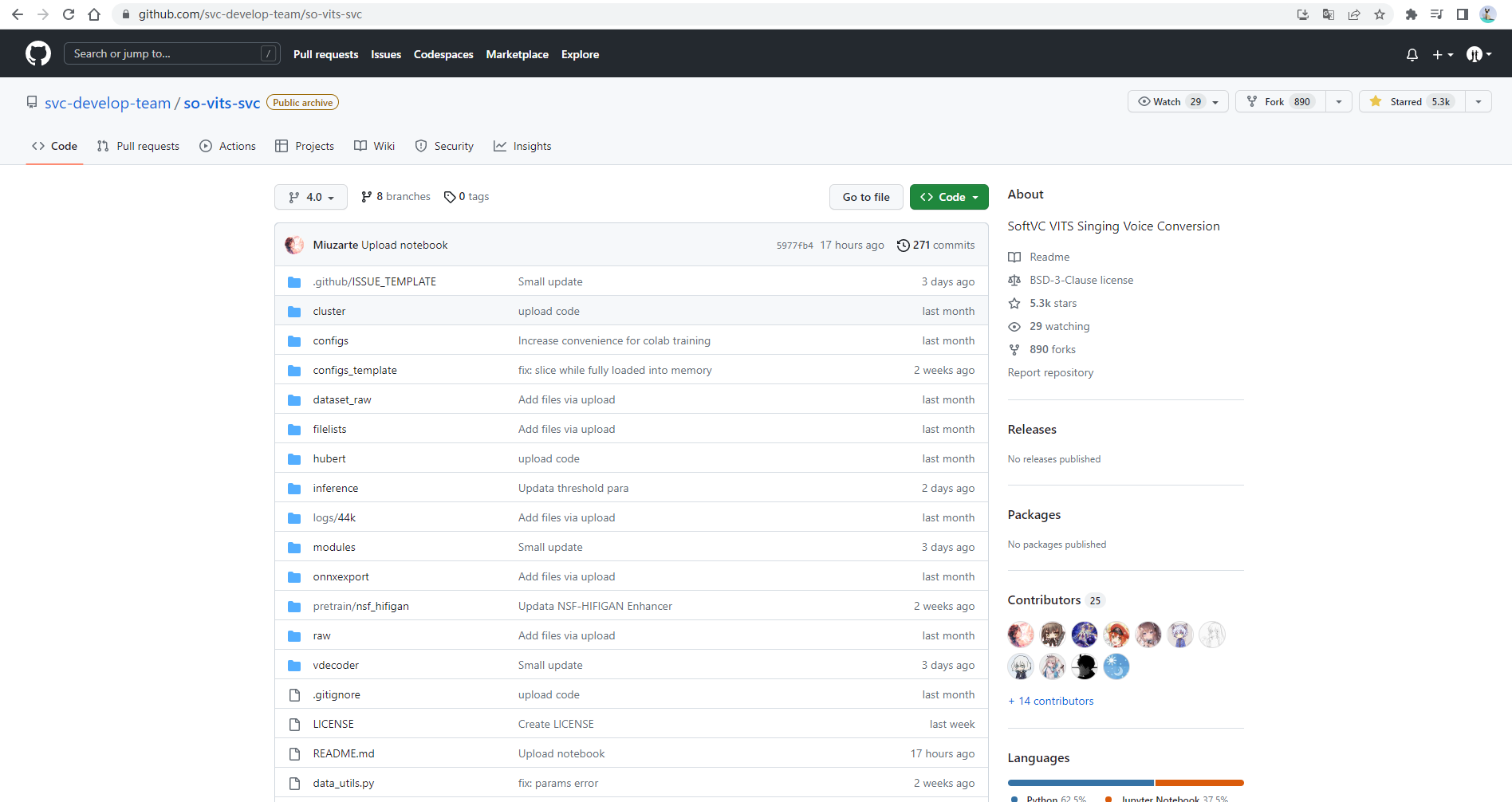Click the Go to file button
1512x802 pixels.
tap(866, 197)
